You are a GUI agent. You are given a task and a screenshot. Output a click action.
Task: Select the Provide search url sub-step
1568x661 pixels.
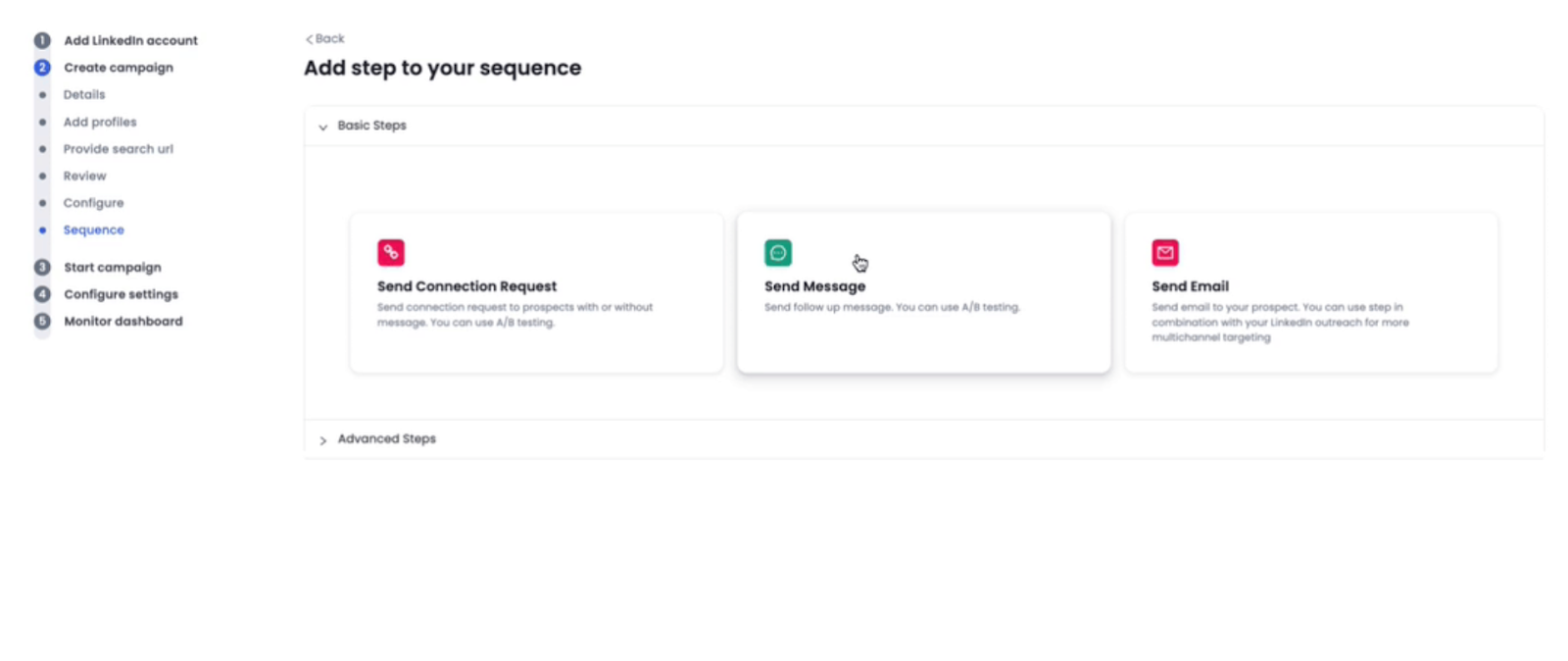118,149
